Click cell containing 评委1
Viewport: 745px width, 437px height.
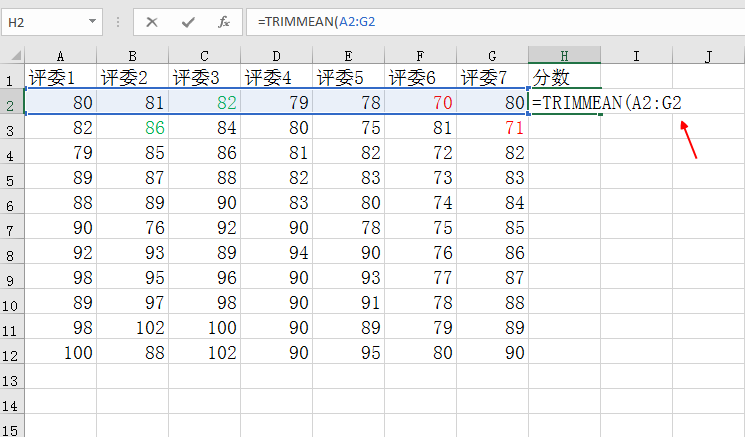60,76
